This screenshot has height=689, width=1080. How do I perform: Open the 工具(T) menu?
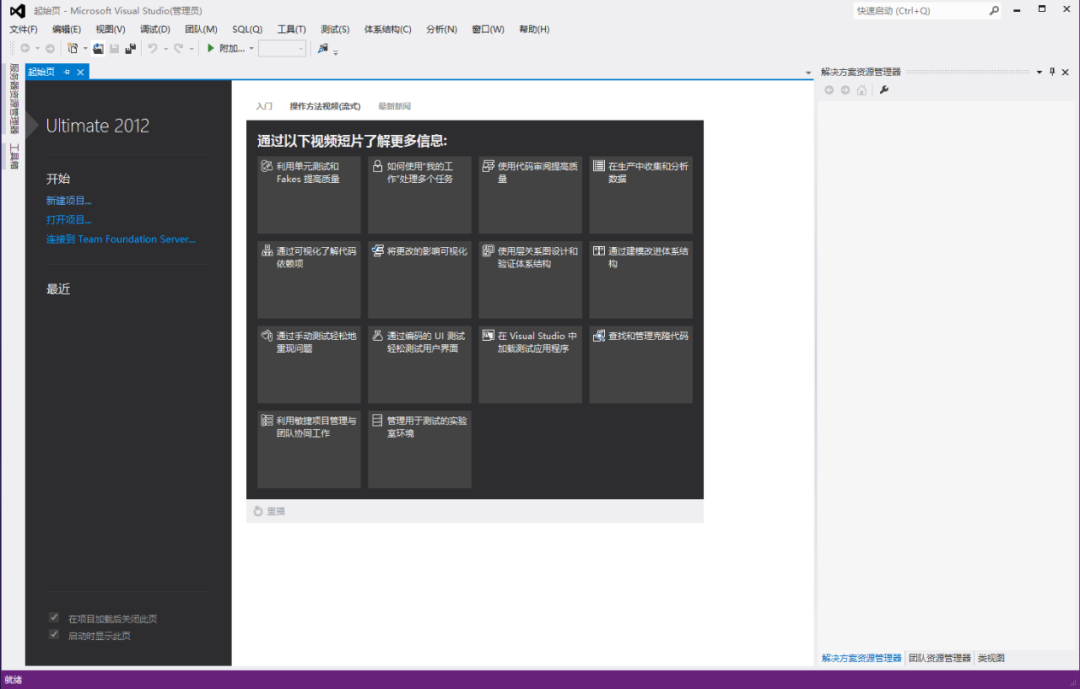tap(291, 29)
